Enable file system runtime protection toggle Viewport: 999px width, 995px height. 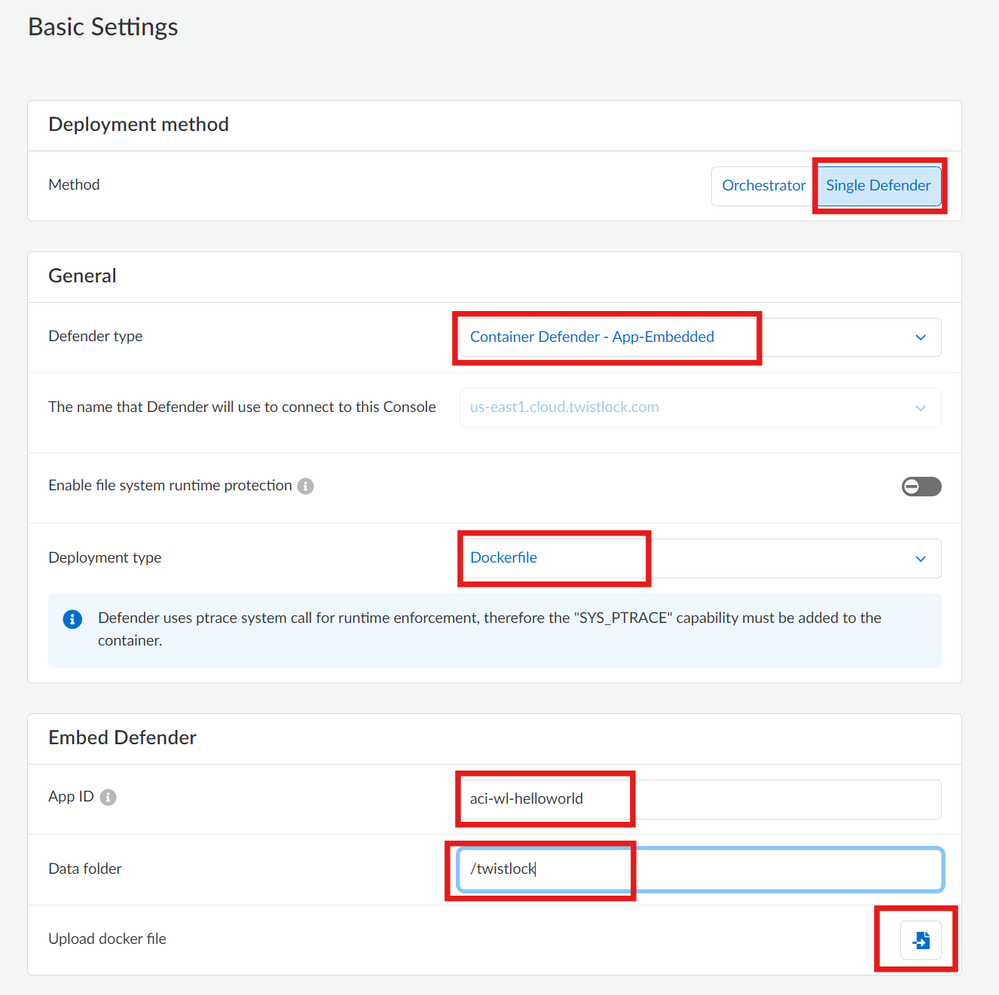pos(920,486)
